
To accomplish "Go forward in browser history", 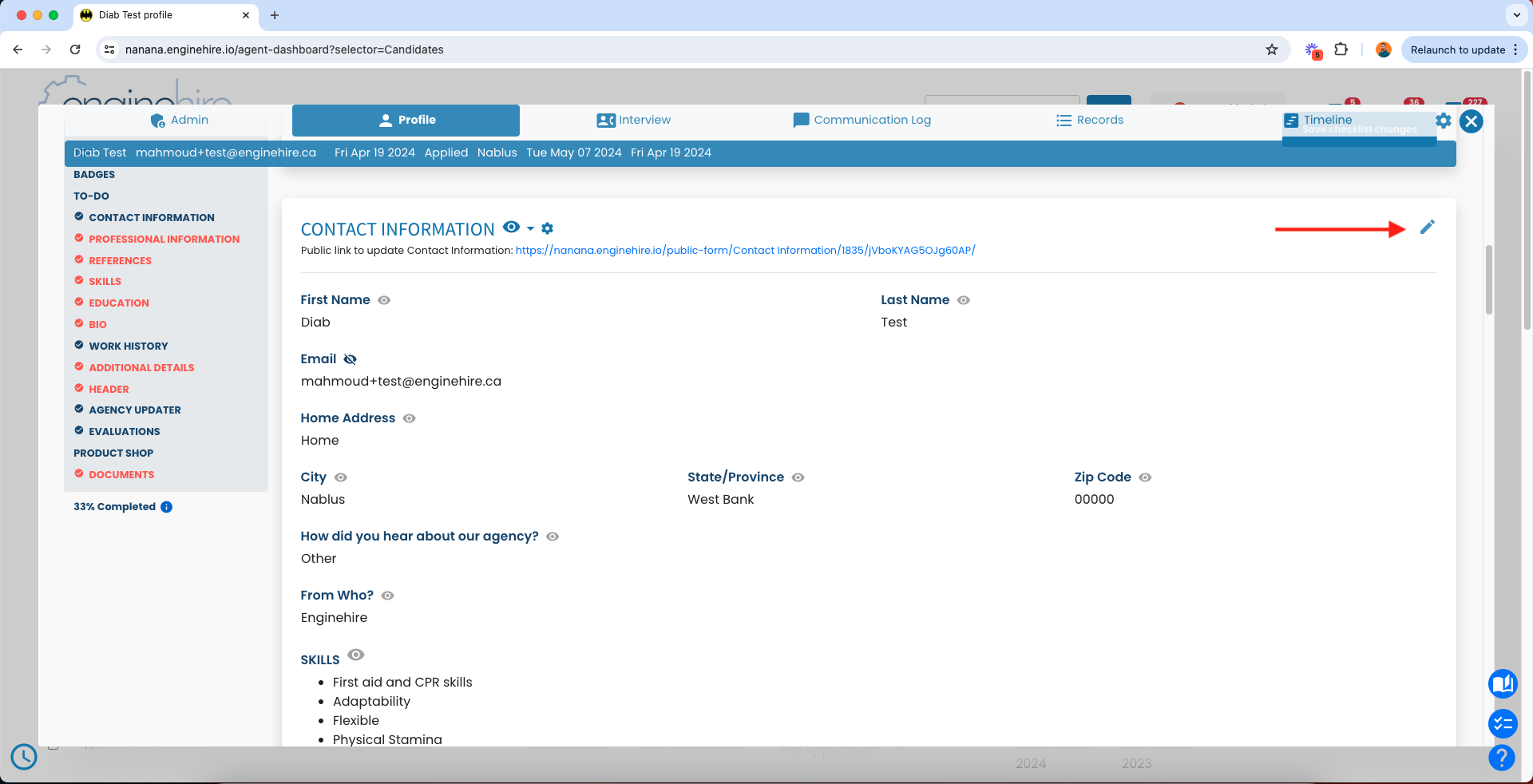I will [46, 49].
